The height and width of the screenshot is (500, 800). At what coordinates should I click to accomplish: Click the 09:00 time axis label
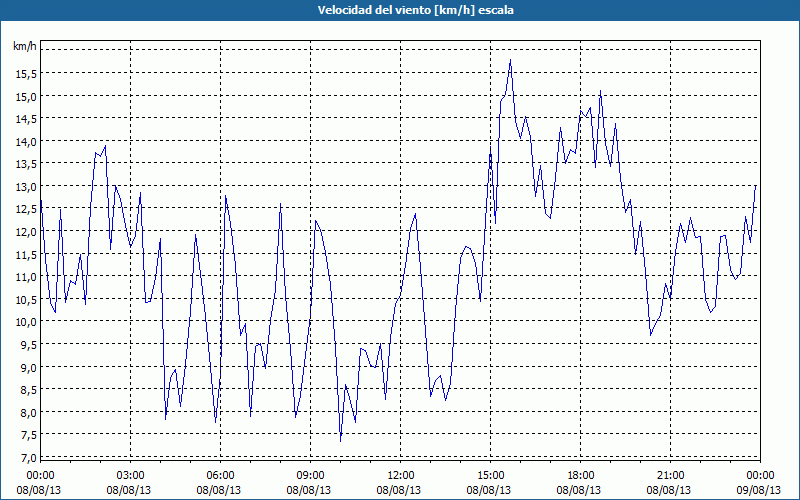point(311,476)
